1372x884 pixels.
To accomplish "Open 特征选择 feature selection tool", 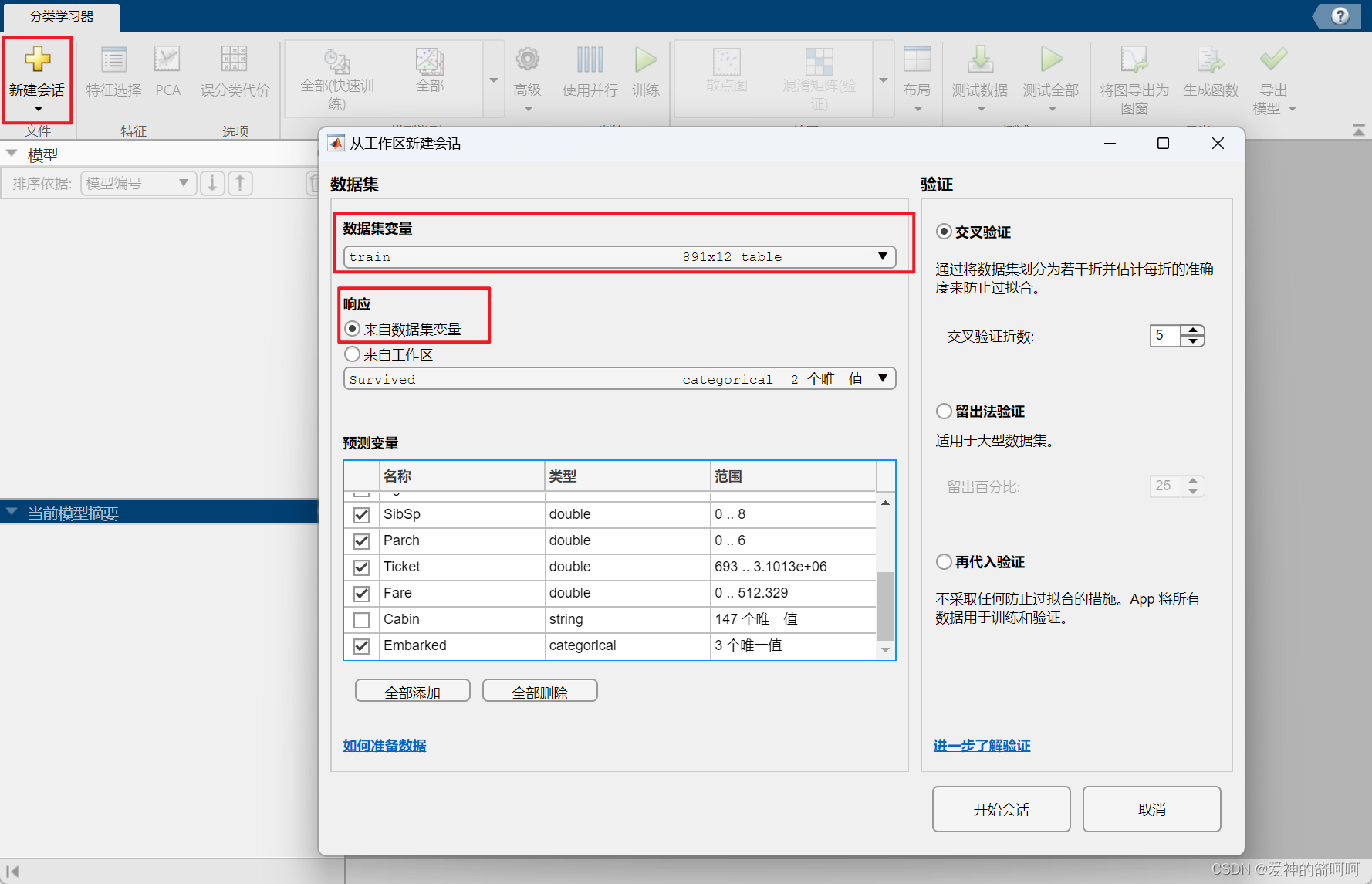I will coord(113,59).
